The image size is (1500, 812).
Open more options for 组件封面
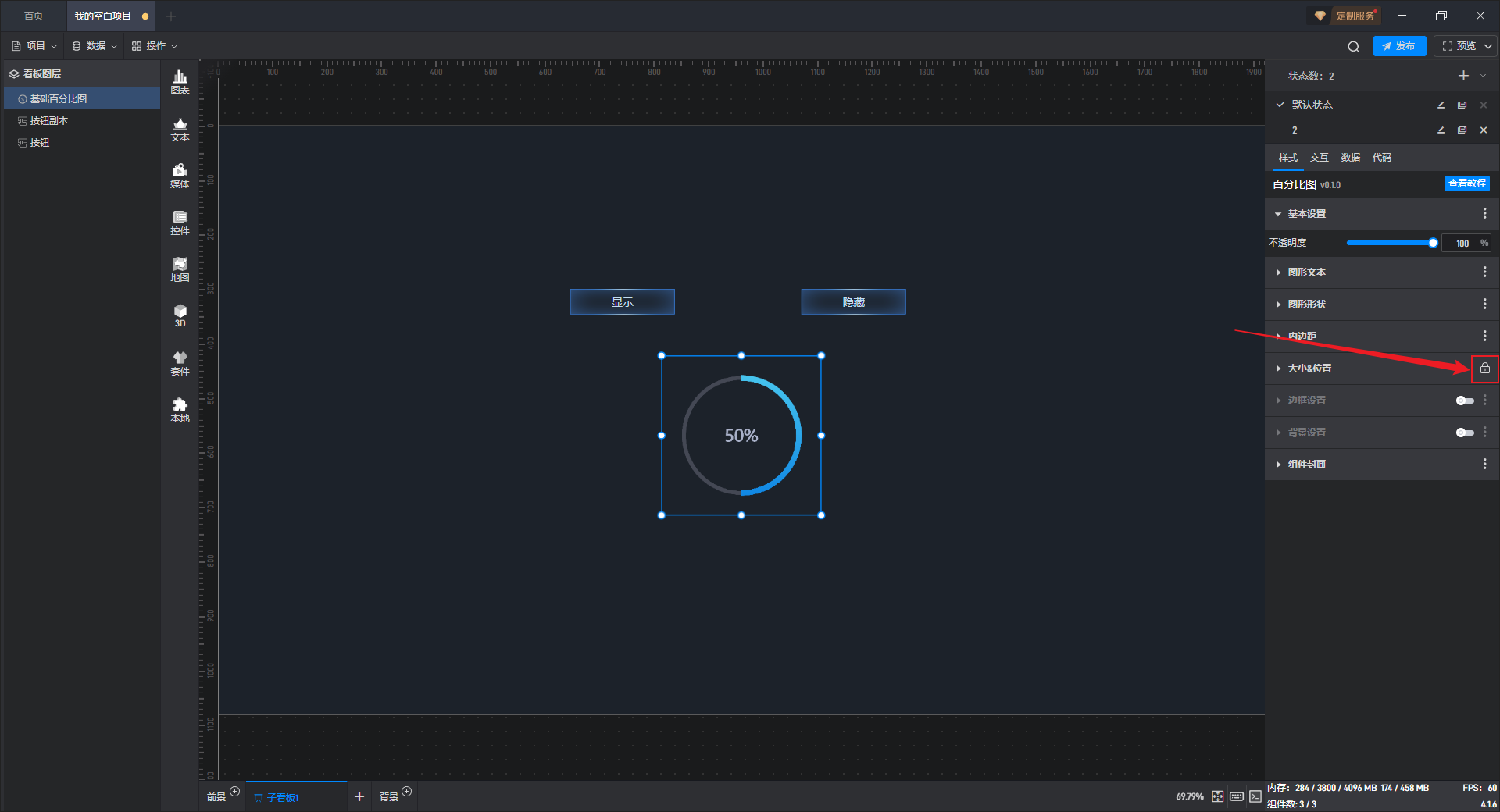pyautogui.click(x=1485, y=465)
